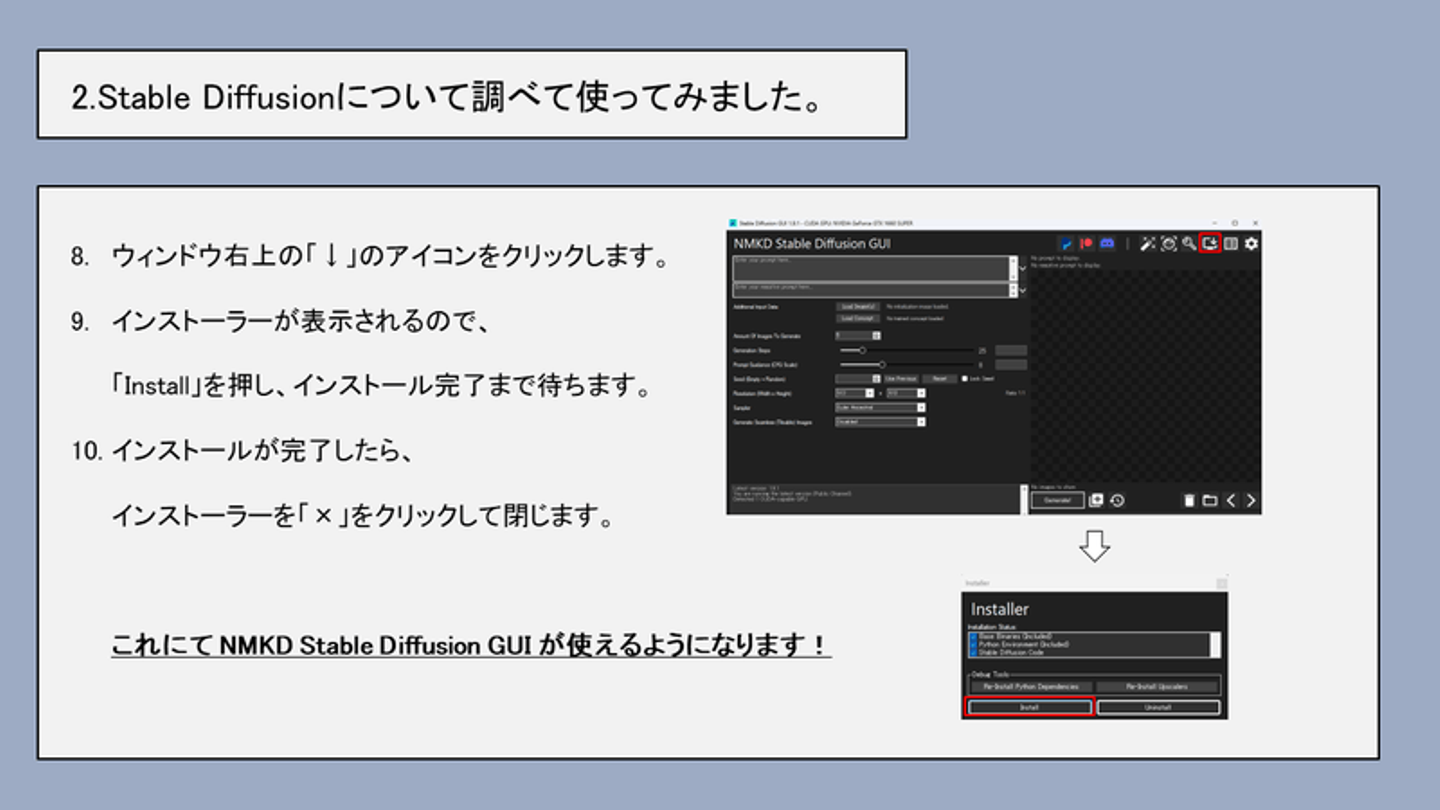
Task: Click the image amount stepper arrows
Action: pos(877,336)
